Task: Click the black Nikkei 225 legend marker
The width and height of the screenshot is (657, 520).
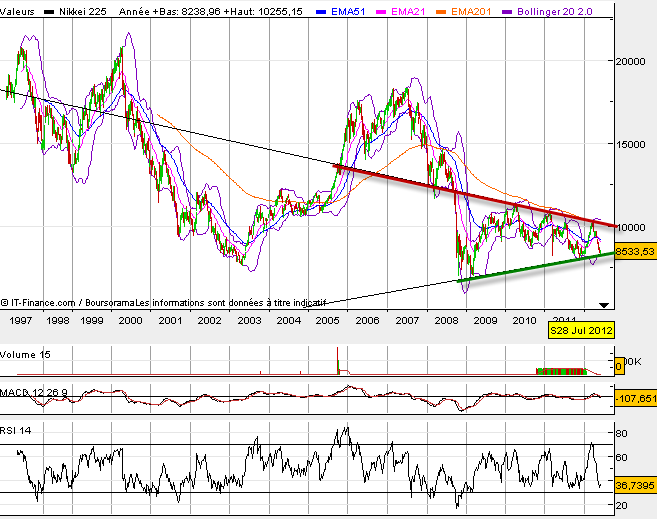Action: [x=52, y=10]
